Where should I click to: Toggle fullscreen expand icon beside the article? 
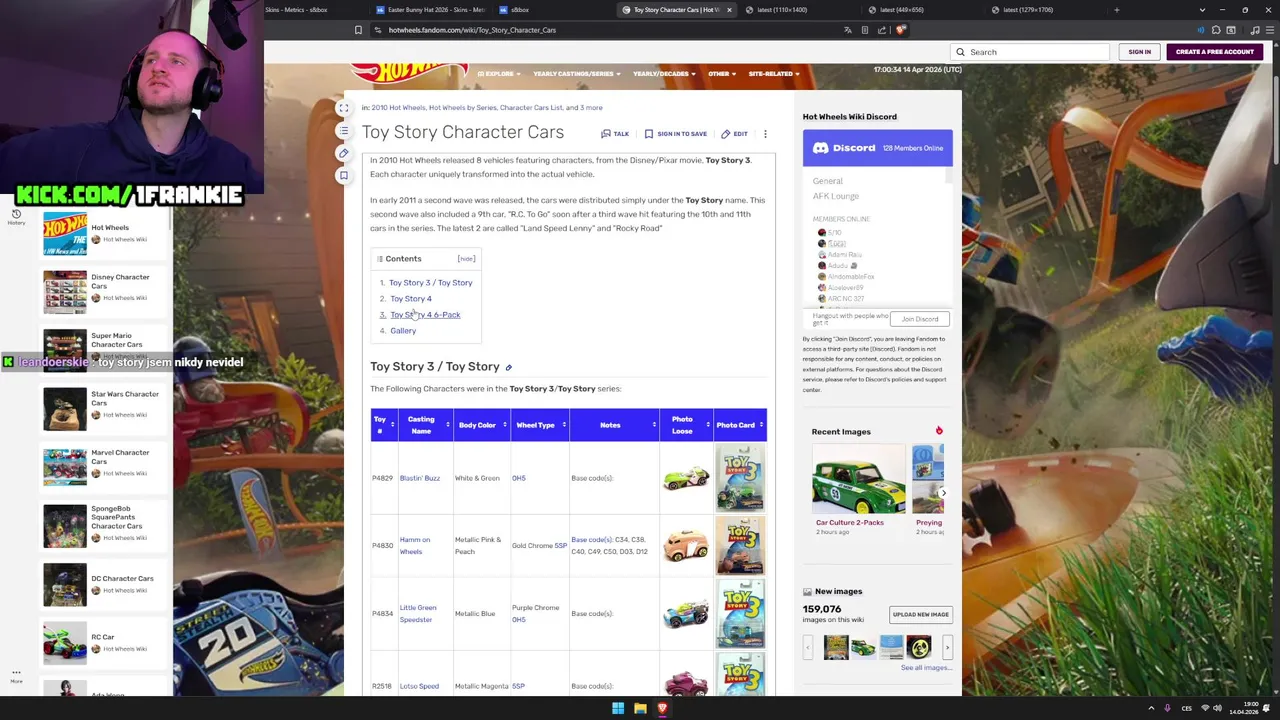pos(343,108)
